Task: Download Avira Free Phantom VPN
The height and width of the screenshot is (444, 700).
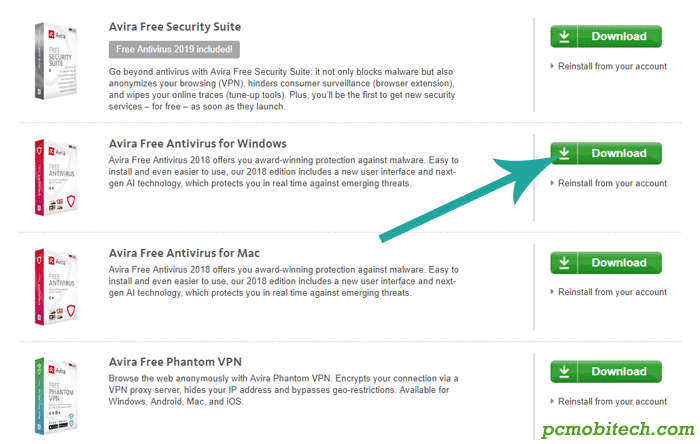Action: (x=606, y=371)
